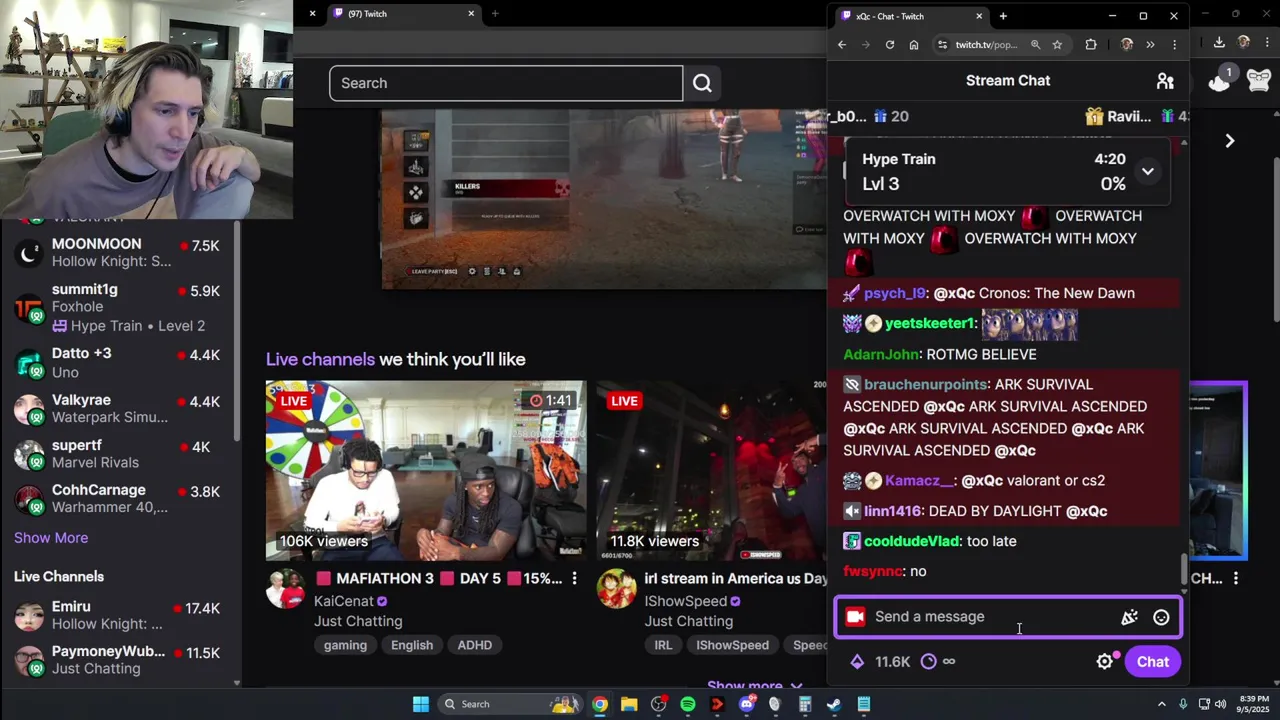Open the chat community users list icon
This screenshot has height=720, width=1280.
click(1165, 81)
